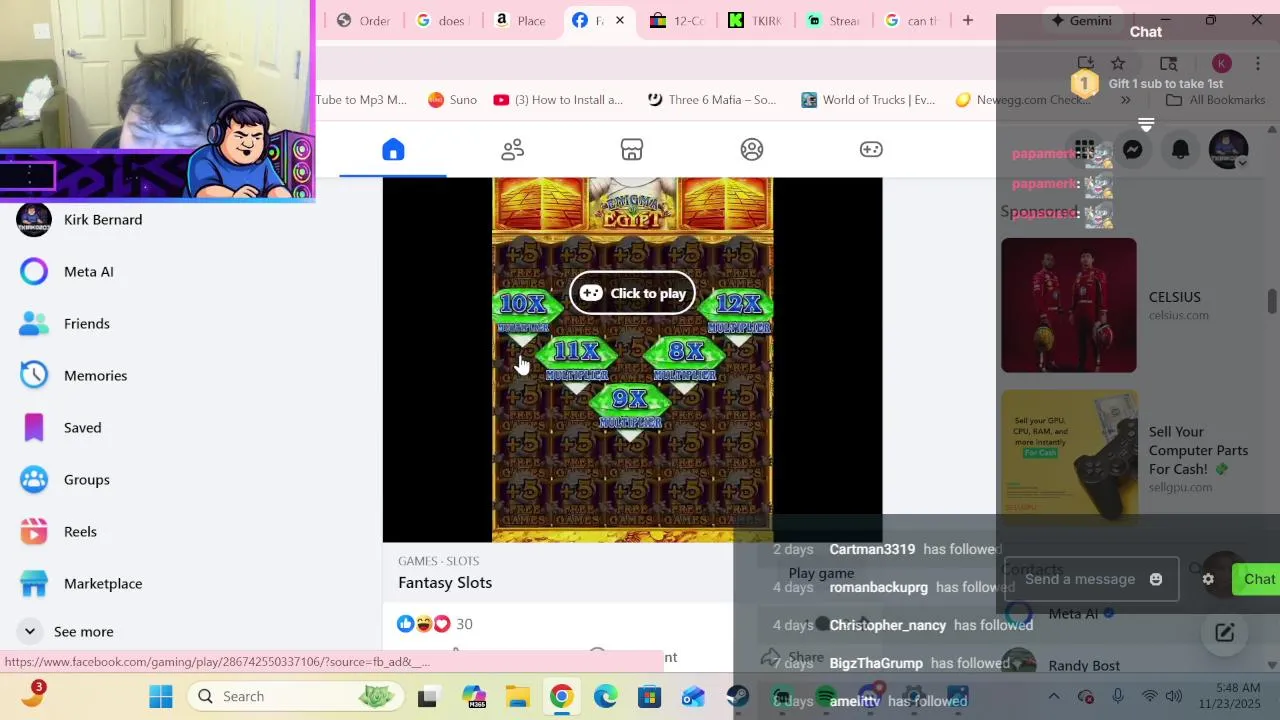Open the Groups circle icon in top nav
The height and width of the screenshot is (720, 1280).
tap(752, 150)
